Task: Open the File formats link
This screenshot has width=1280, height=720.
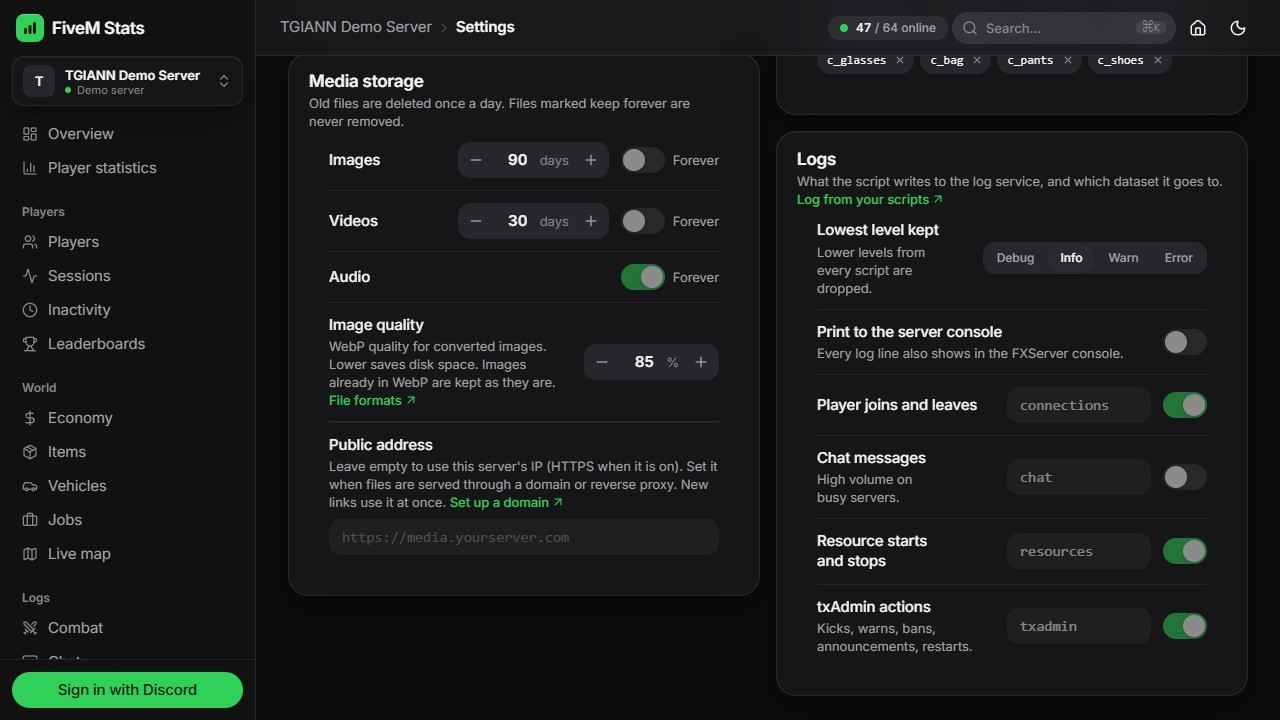Action: tap(372, 400)
